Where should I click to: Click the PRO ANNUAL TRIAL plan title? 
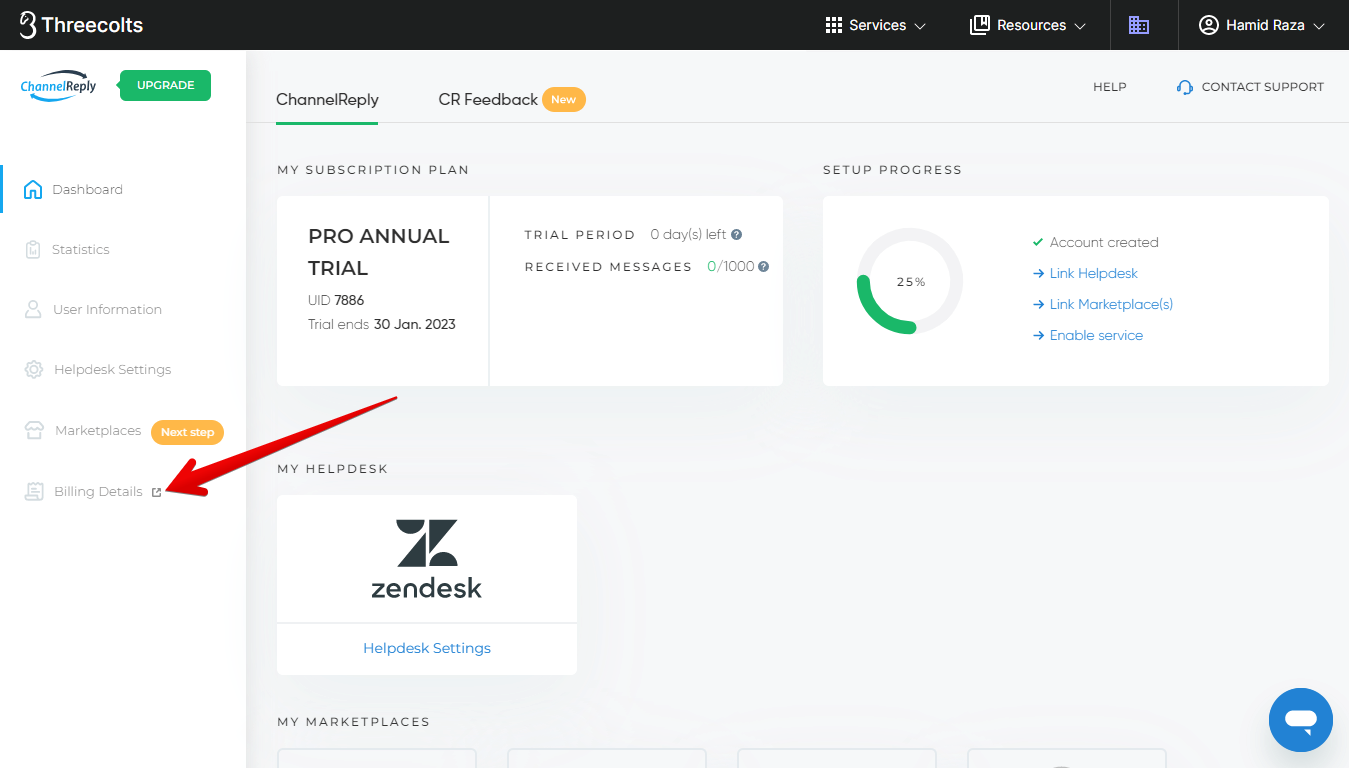pos(379,252)
